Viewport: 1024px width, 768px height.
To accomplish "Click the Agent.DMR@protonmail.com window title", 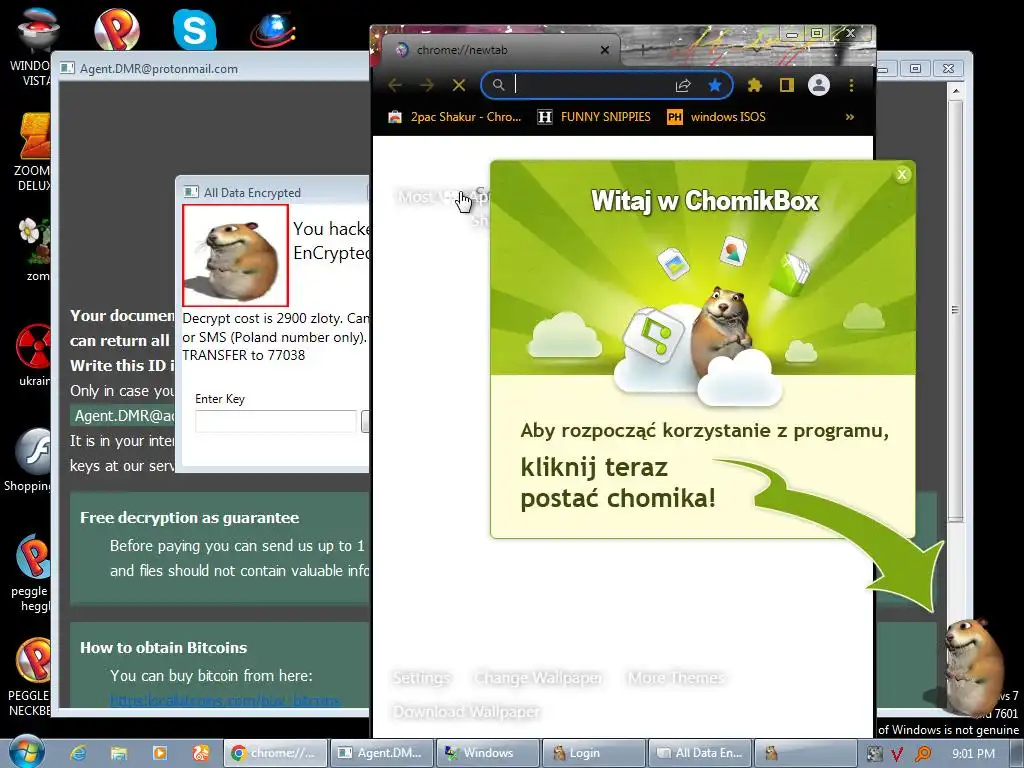I will tap(159, 69).
